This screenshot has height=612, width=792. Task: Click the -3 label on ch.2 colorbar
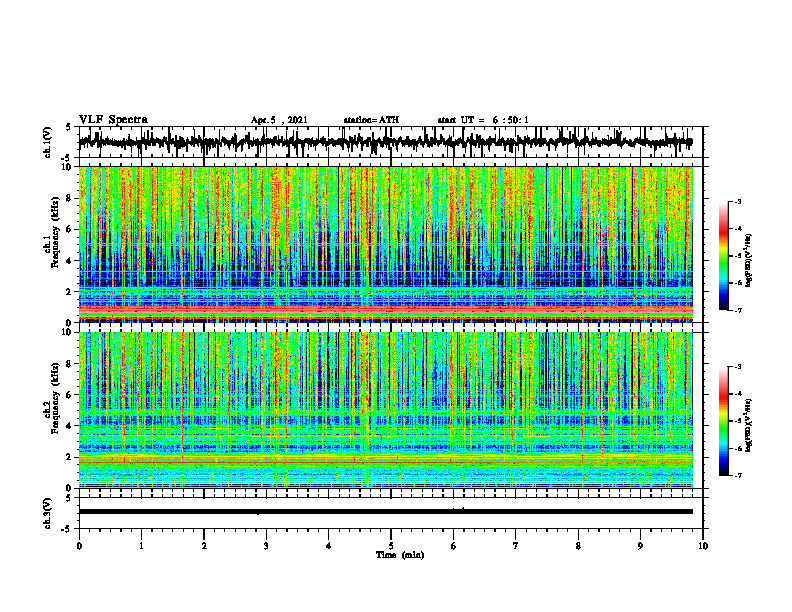737,367
